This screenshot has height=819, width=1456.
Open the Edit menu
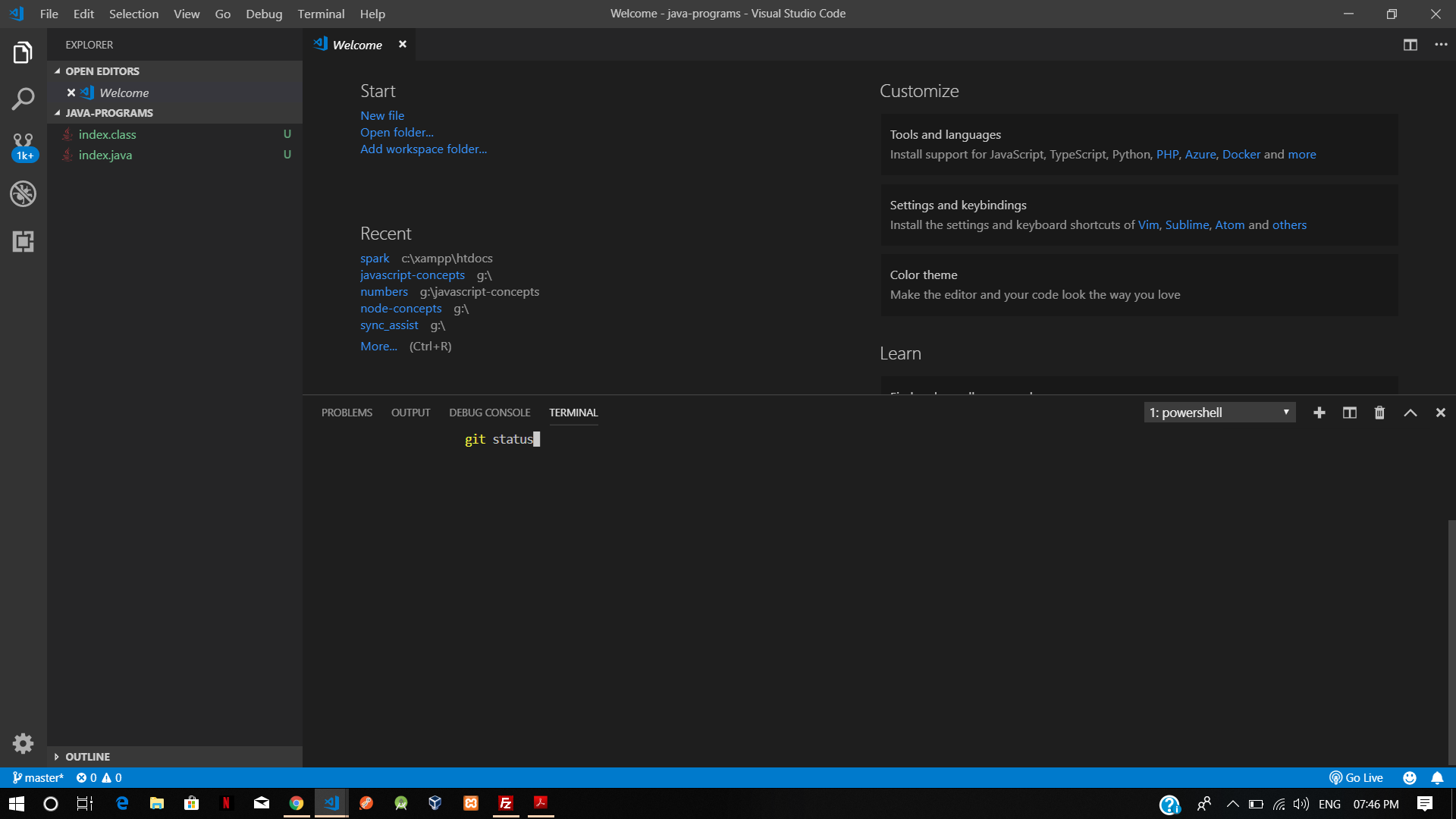pos(83,14)
